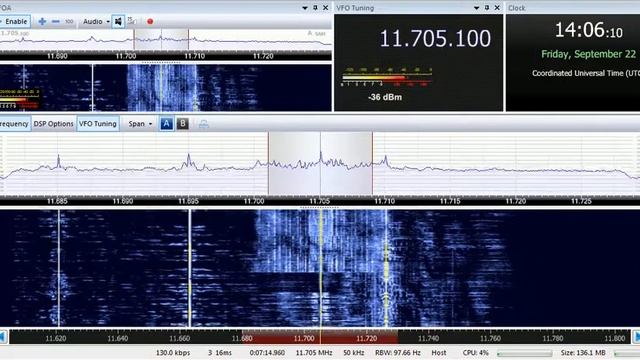This screenshot has height=360, width=640.
Task: Click the small 100 reset zoom icon
Action: tap(69, 21)
